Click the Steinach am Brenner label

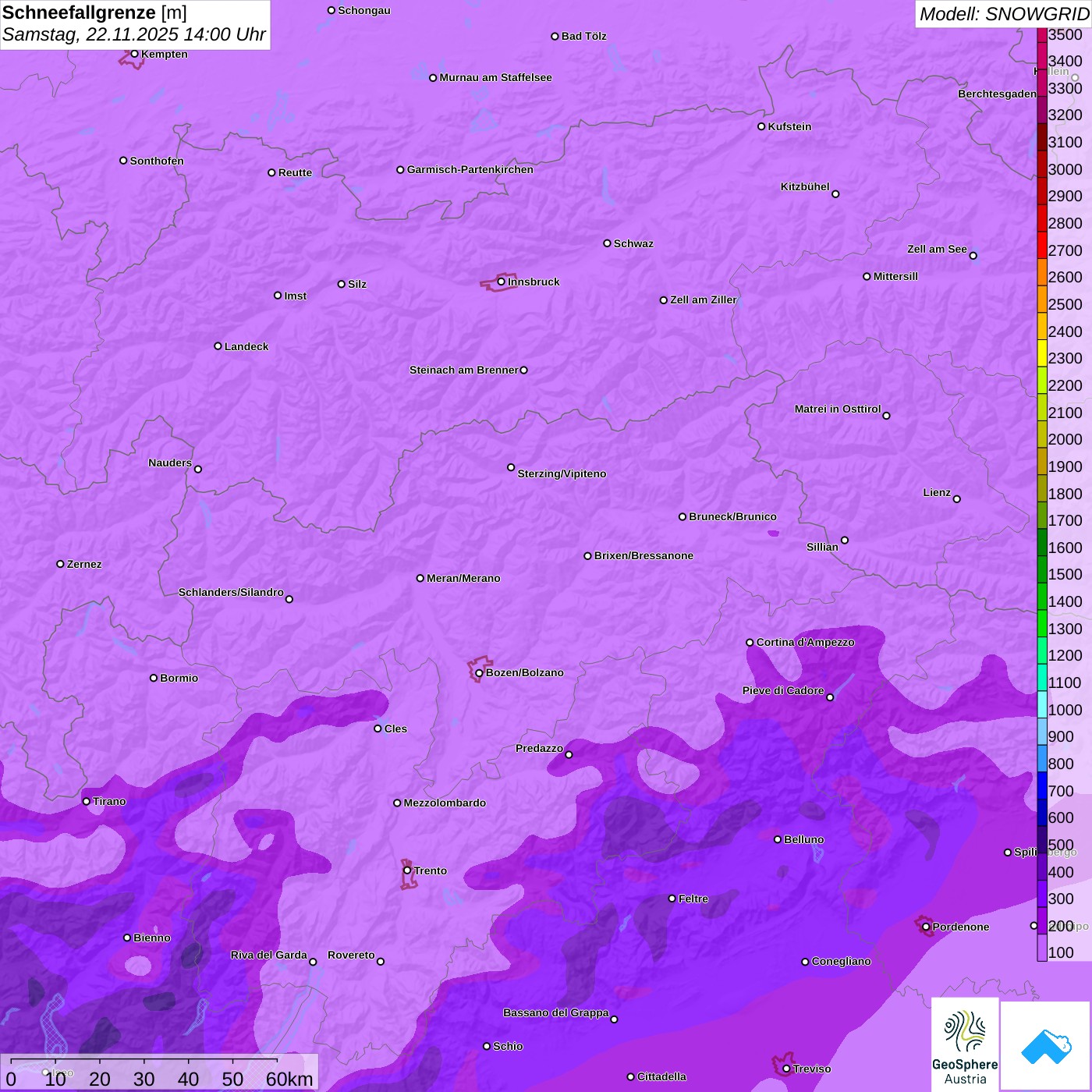click(x=463, y=370)
